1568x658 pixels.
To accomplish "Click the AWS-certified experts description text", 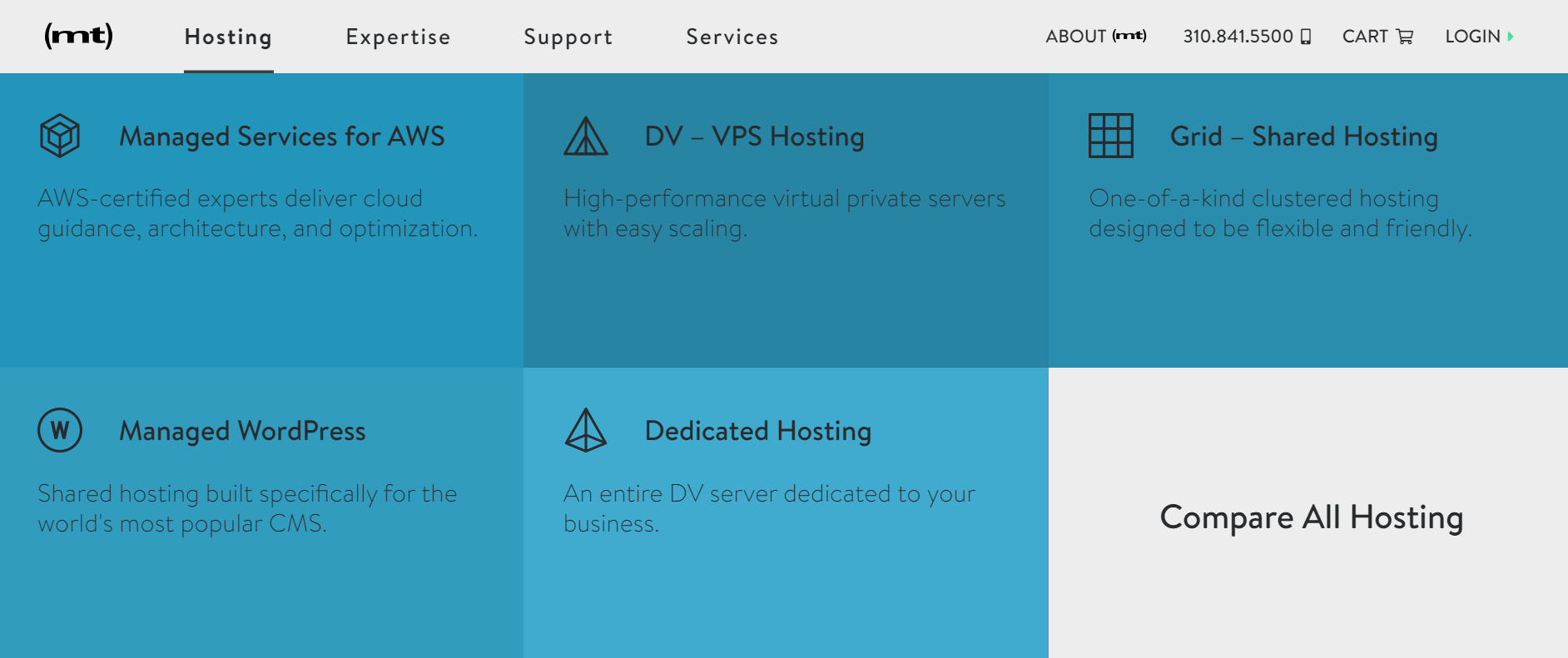I will (x=258, y=213).
